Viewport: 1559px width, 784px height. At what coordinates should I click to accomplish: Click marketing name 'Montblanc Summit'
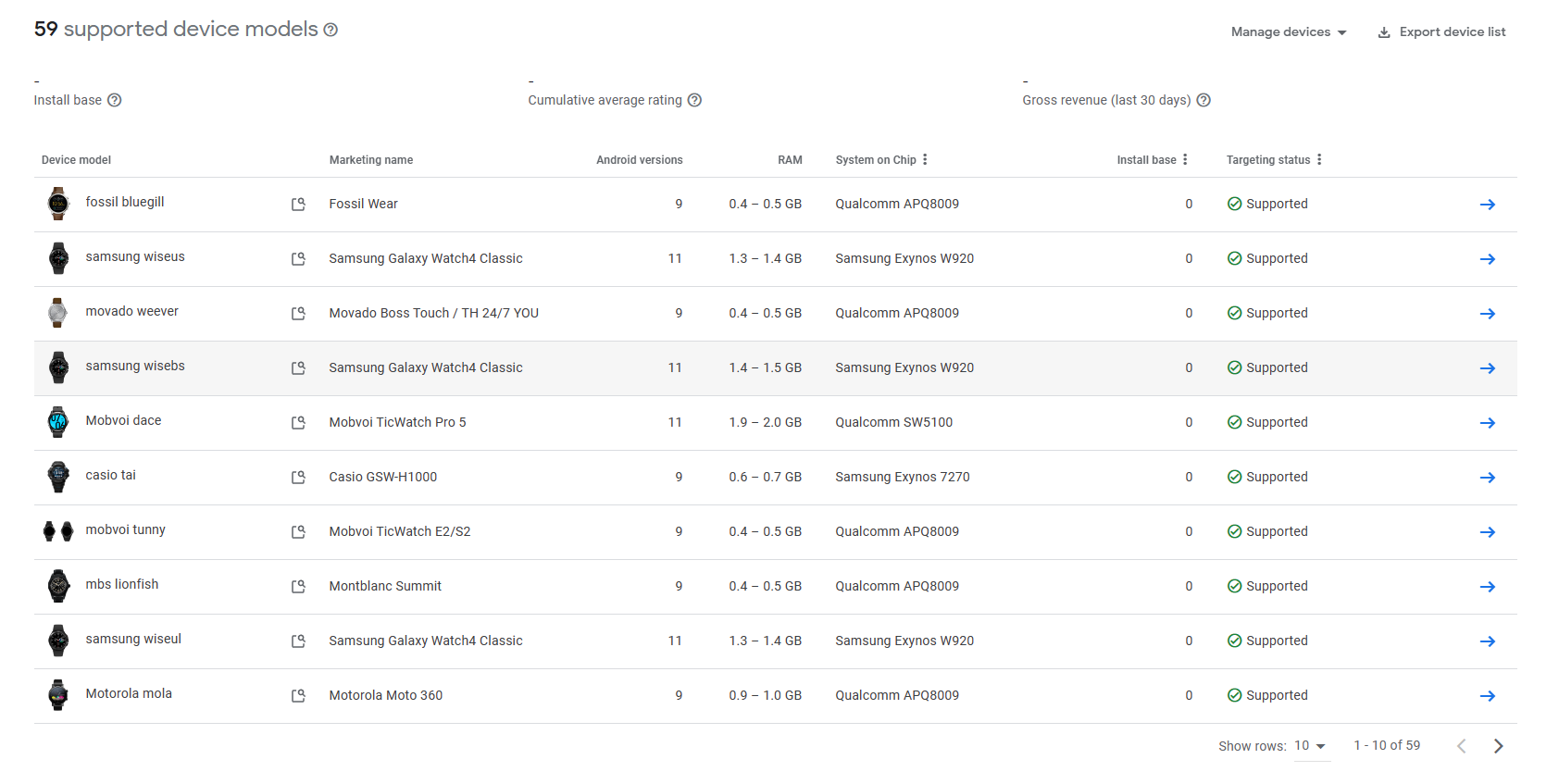coord(385,587)
